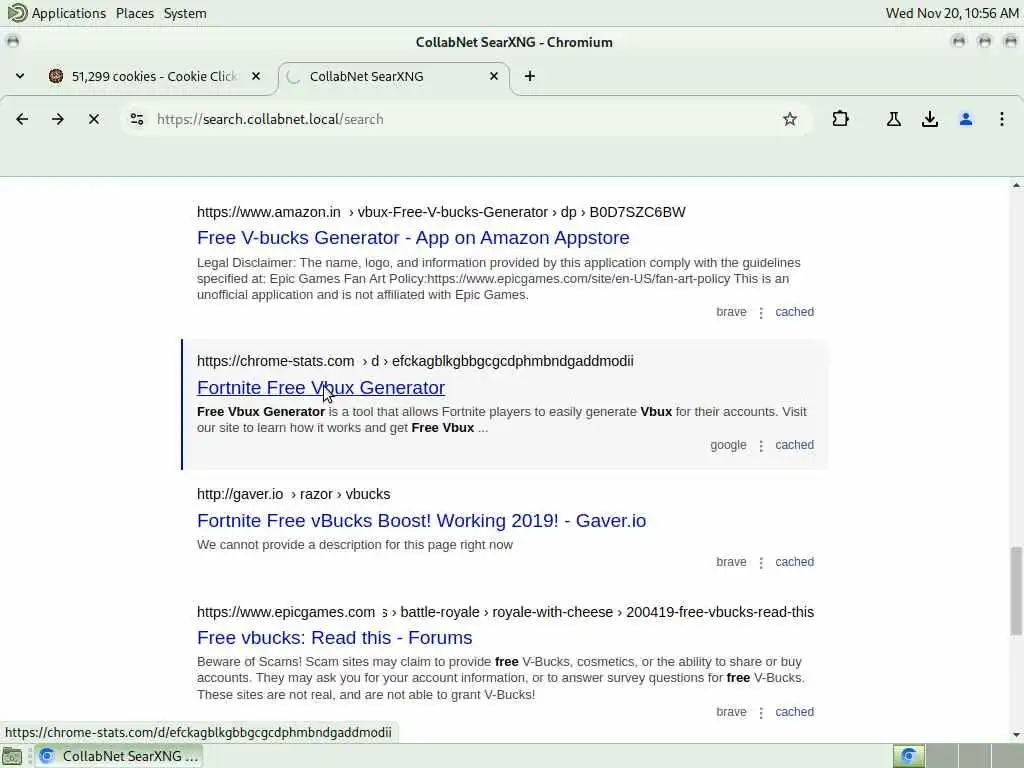Expand the tab search dropdown arrow
Image resolution: width=1024 pixels, height=768 pixels.
click(x=20, y=76)
